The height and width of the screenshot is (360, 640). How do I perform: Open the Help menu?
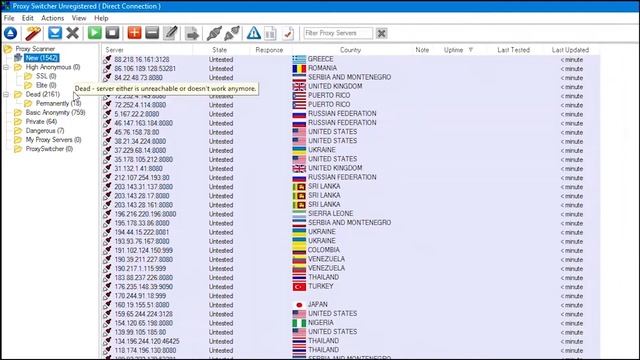click(101, 18)
